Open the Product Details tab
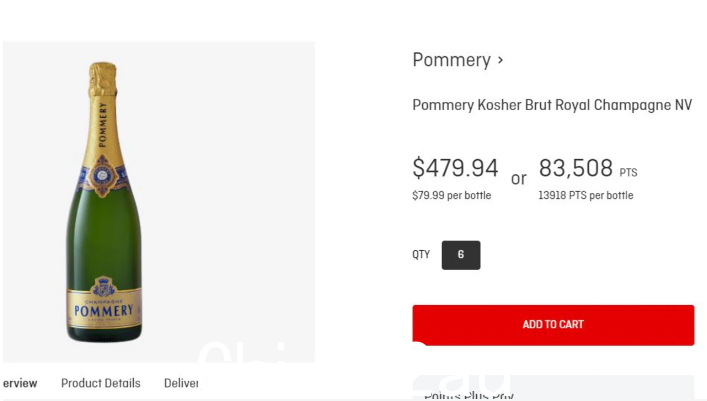The image size is (707, 401). [x=101, y=383]
